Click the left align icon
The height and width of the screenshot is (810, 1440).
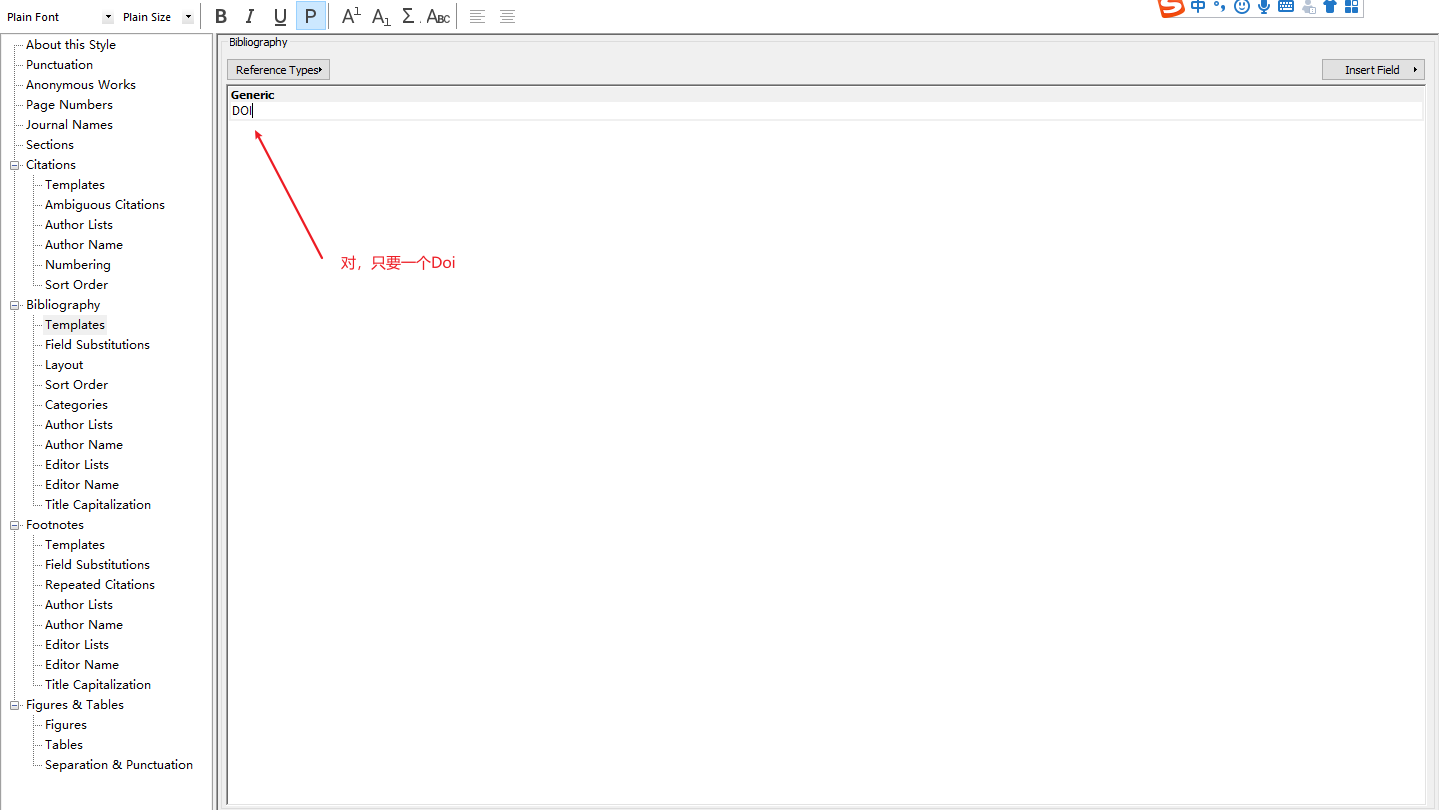[x=478, y=17]
